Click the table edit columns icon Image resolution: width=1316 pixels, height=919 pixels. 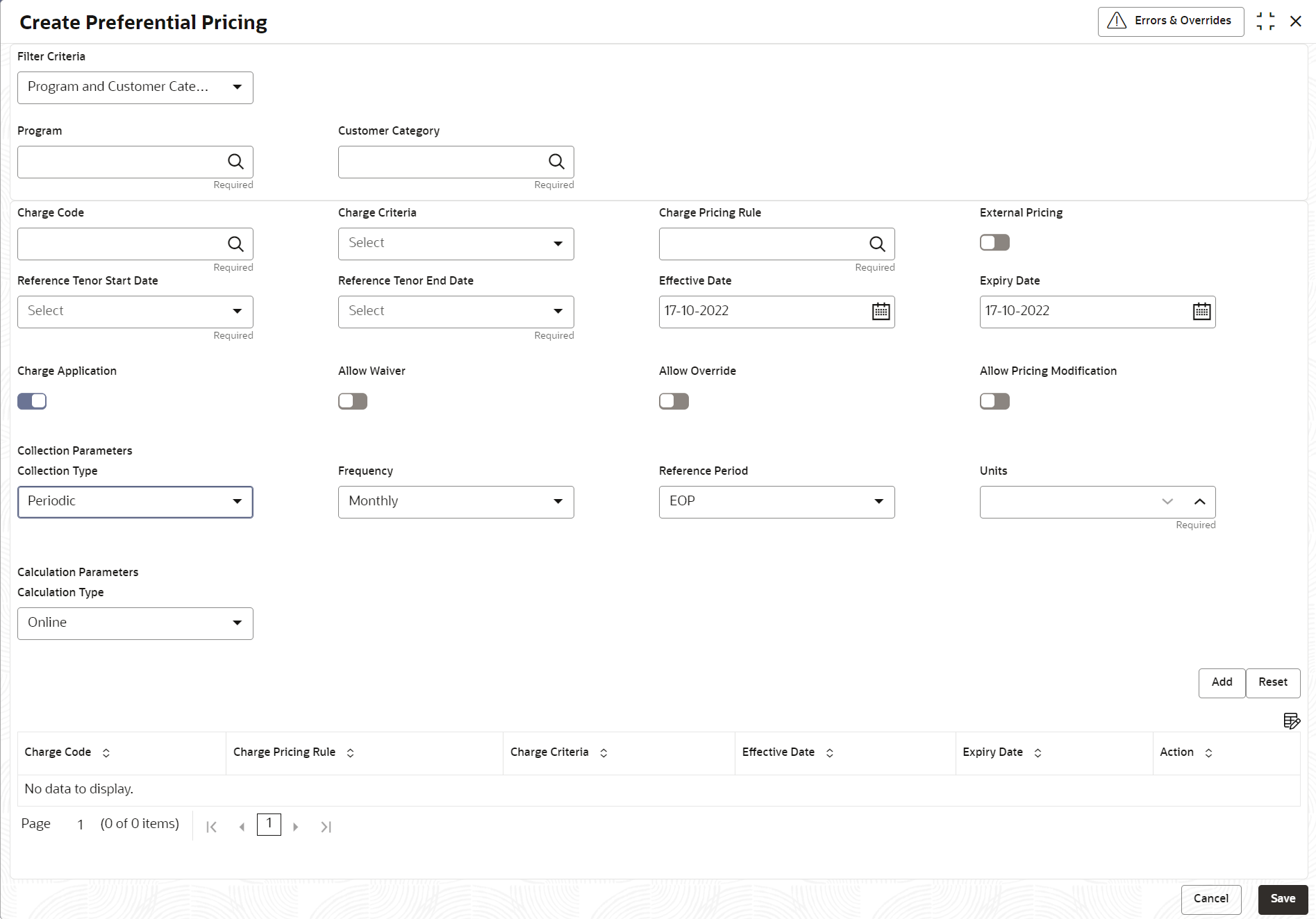click(x=1291, y=721)
